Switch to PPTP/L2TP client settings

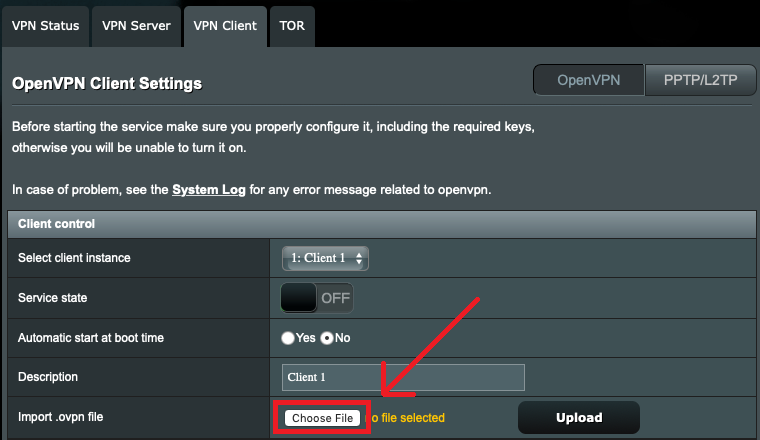(701, 82)
